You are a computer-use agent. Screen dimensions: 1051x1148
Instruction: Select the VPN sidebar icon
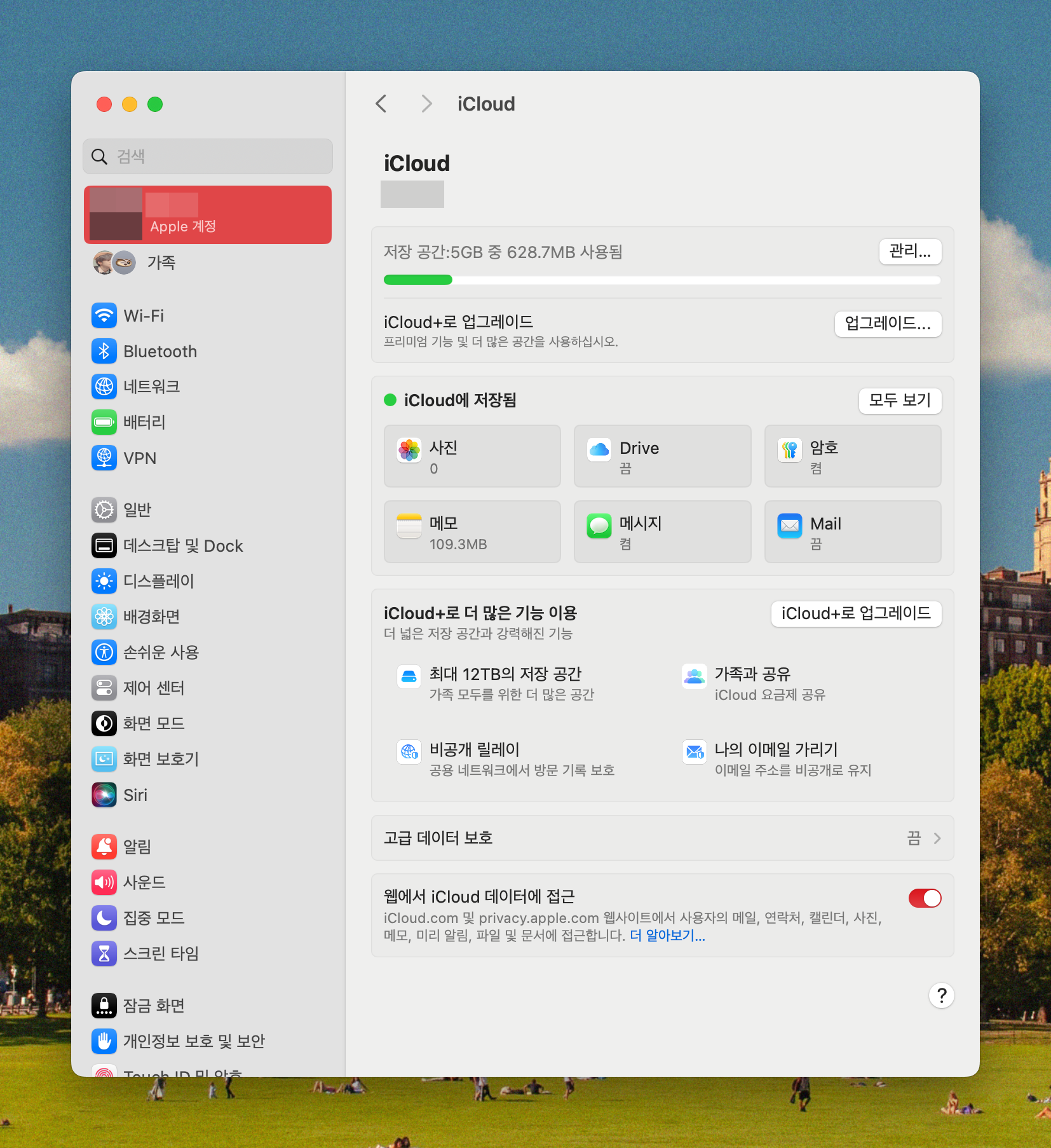pos(104,458)
